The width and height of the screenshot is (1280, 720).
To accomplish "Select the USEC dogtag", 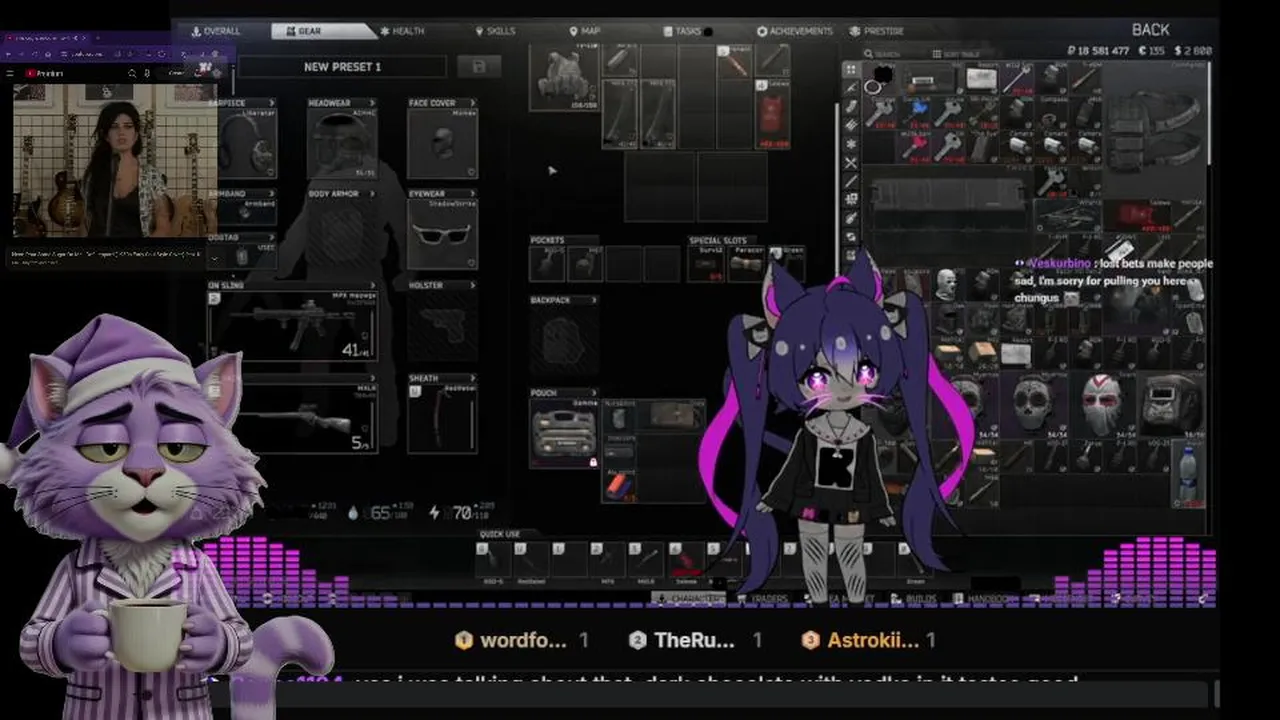I will click(242, 256).
